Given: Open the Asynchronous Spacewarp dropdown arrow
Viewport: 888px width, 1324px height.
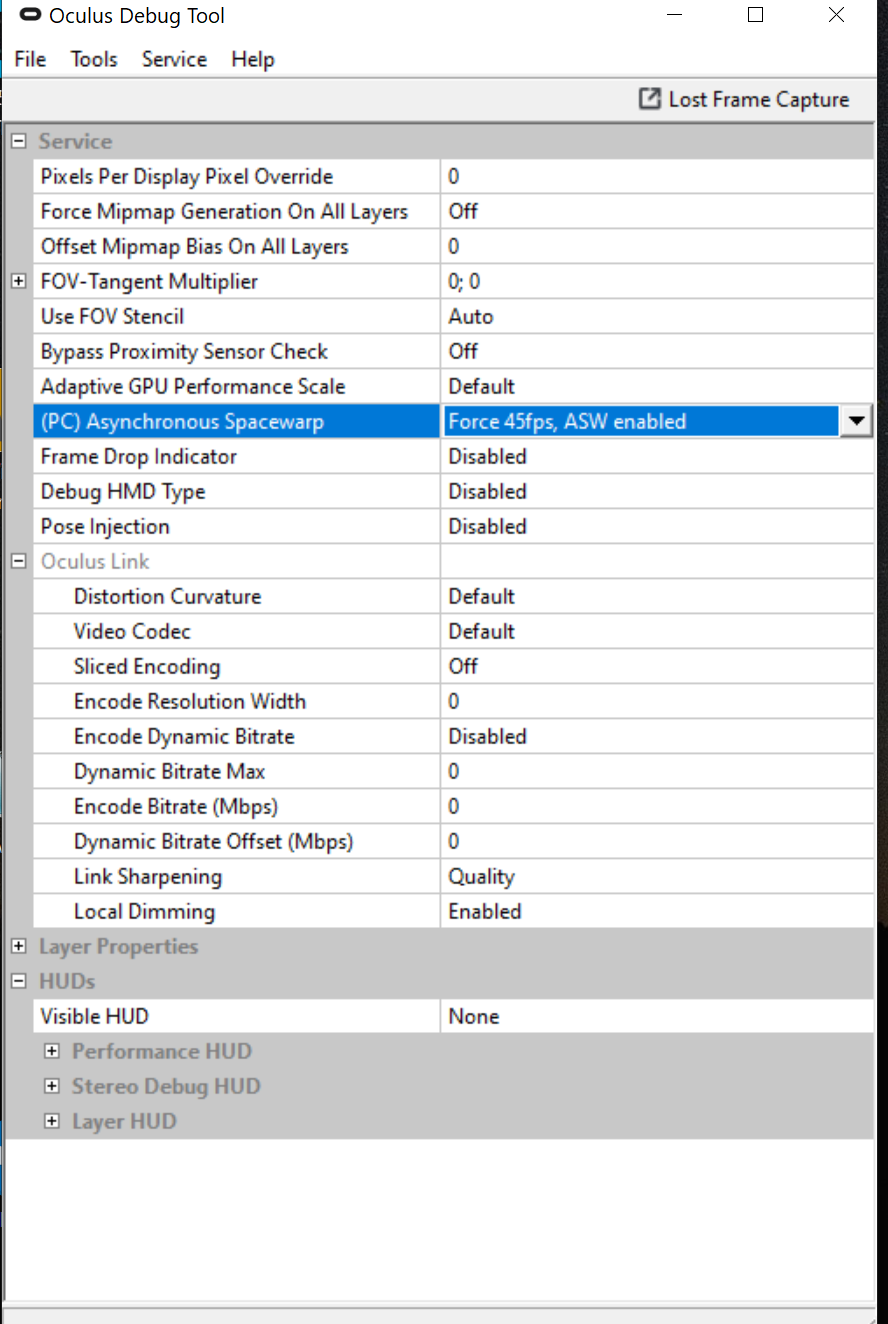Looking at the screenshot, I should (856, 421).
